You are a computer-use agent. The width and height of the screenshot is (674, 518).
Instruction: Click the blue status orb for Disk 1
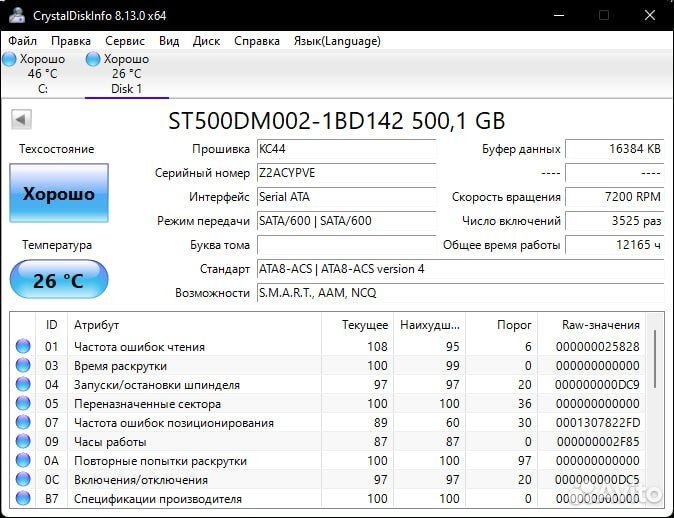(x=93, y=59)
